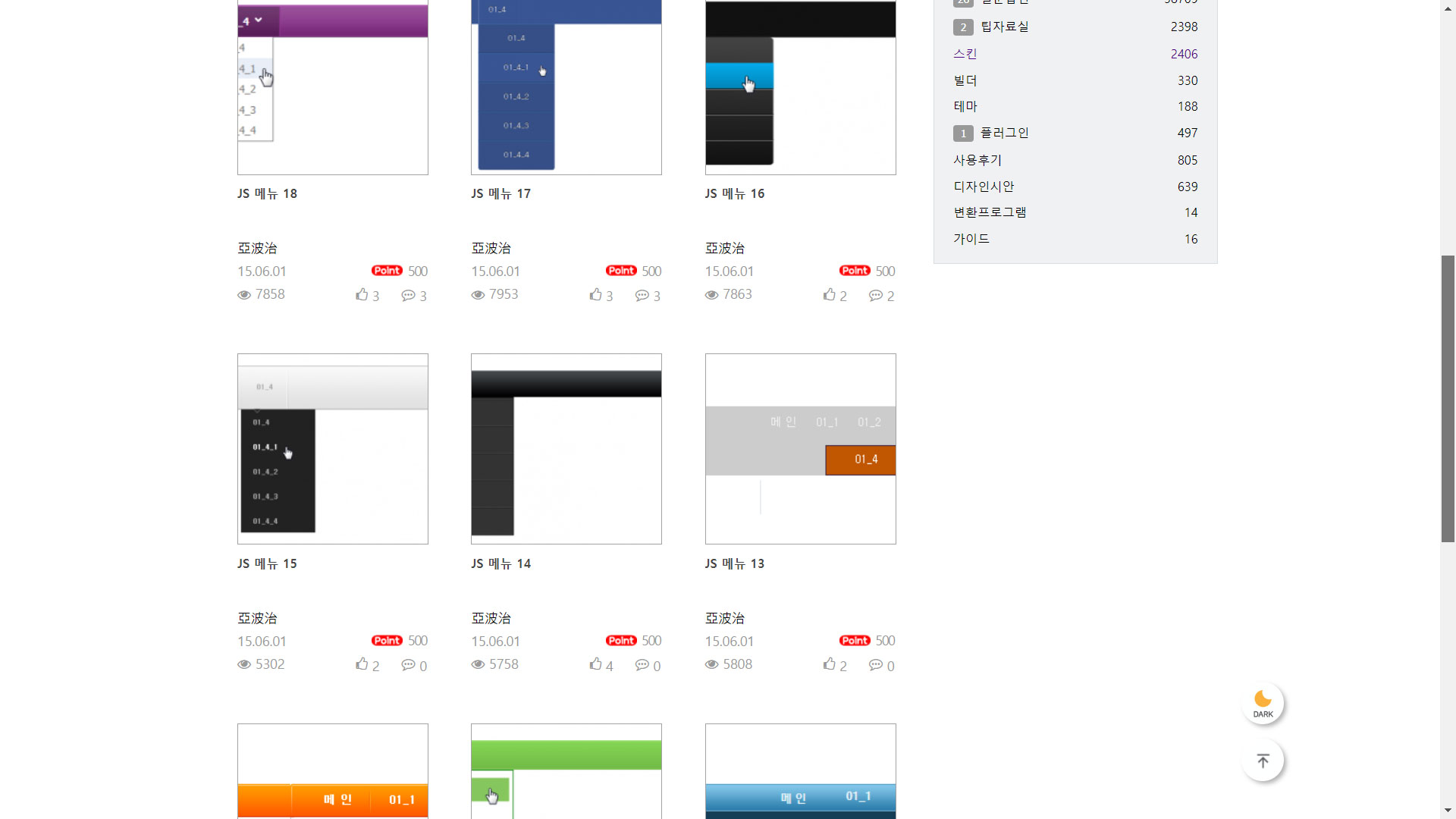Click the scrollbar down arrow

click(1448, 811)
